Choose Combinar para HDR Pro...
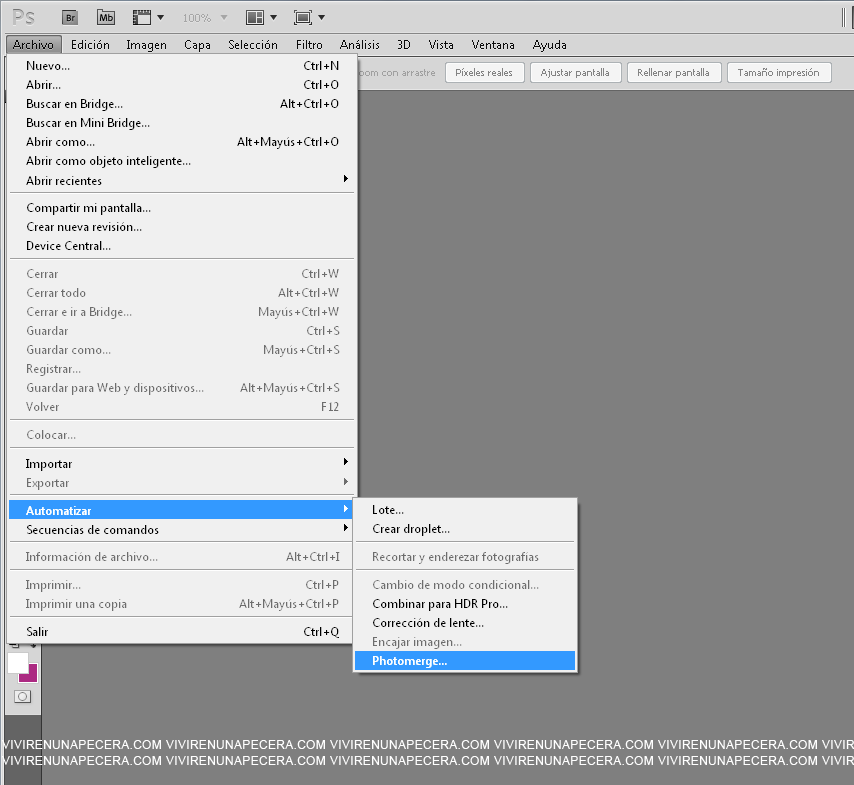This screenshot has width=854, height=785. (440, 604)
